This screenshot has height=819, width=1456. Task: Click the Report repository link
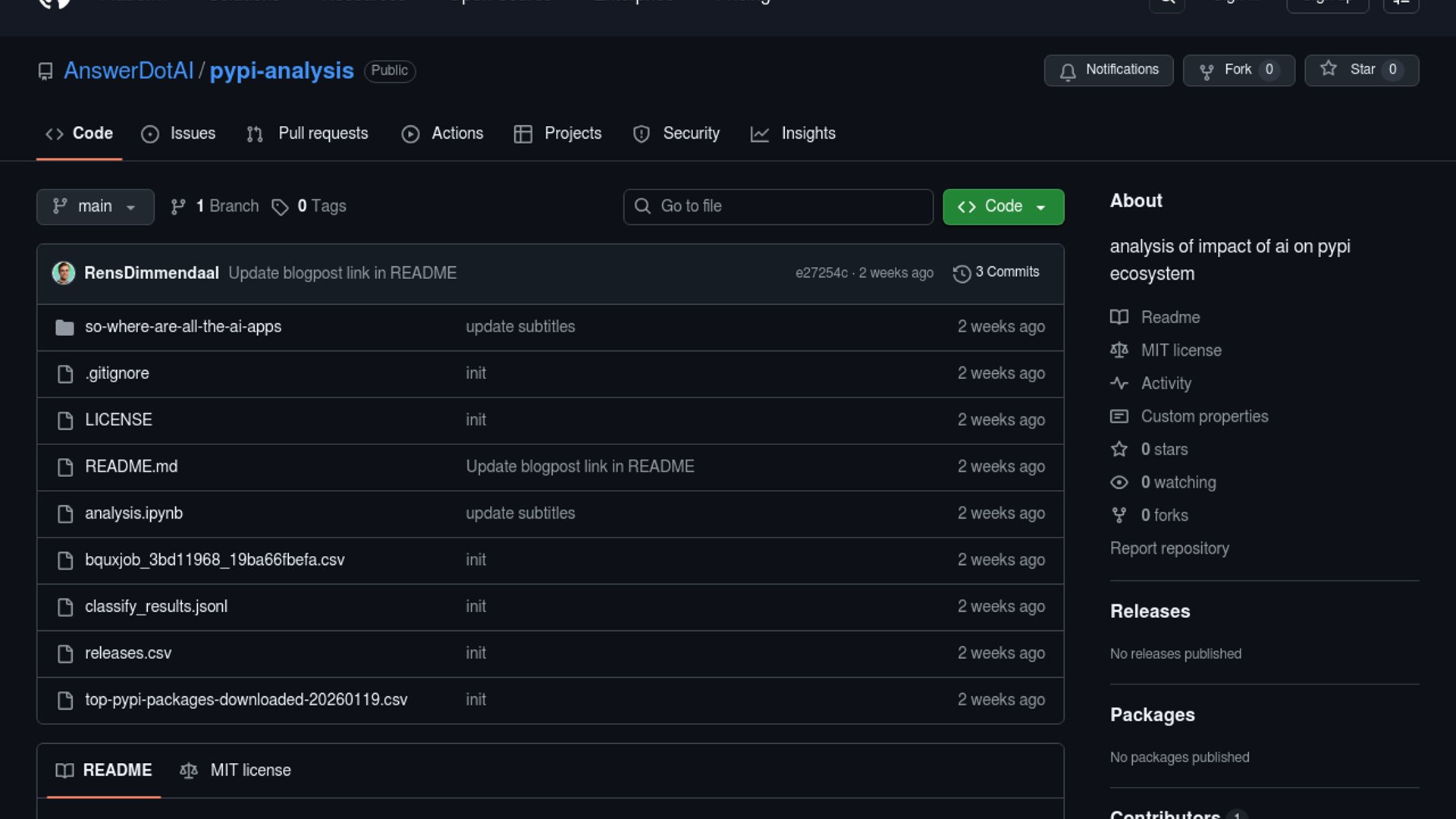coord(1169,548)
